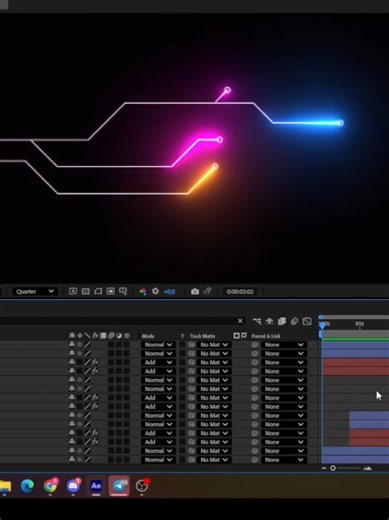This screenshot has width=389, height=520.
Task: Open No Mat dropdown of first layer row
Action: point(214,345)
